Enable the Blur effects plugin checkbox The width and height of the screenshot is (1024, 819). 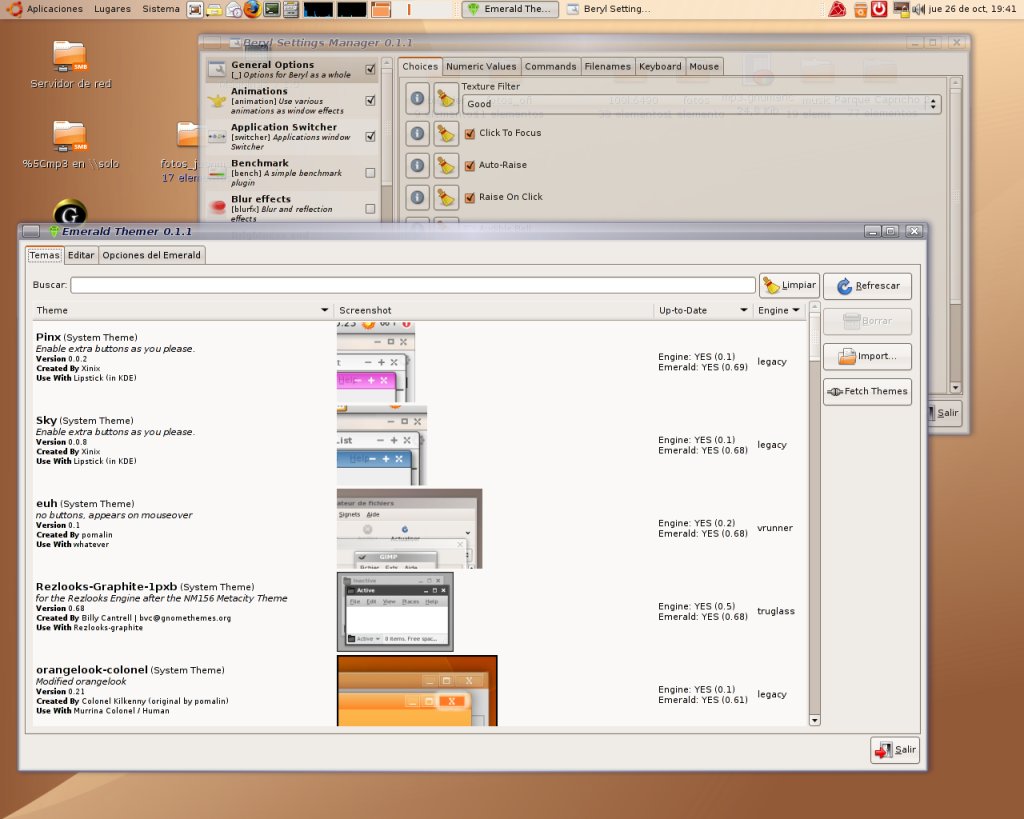click(x=370, y=209)
